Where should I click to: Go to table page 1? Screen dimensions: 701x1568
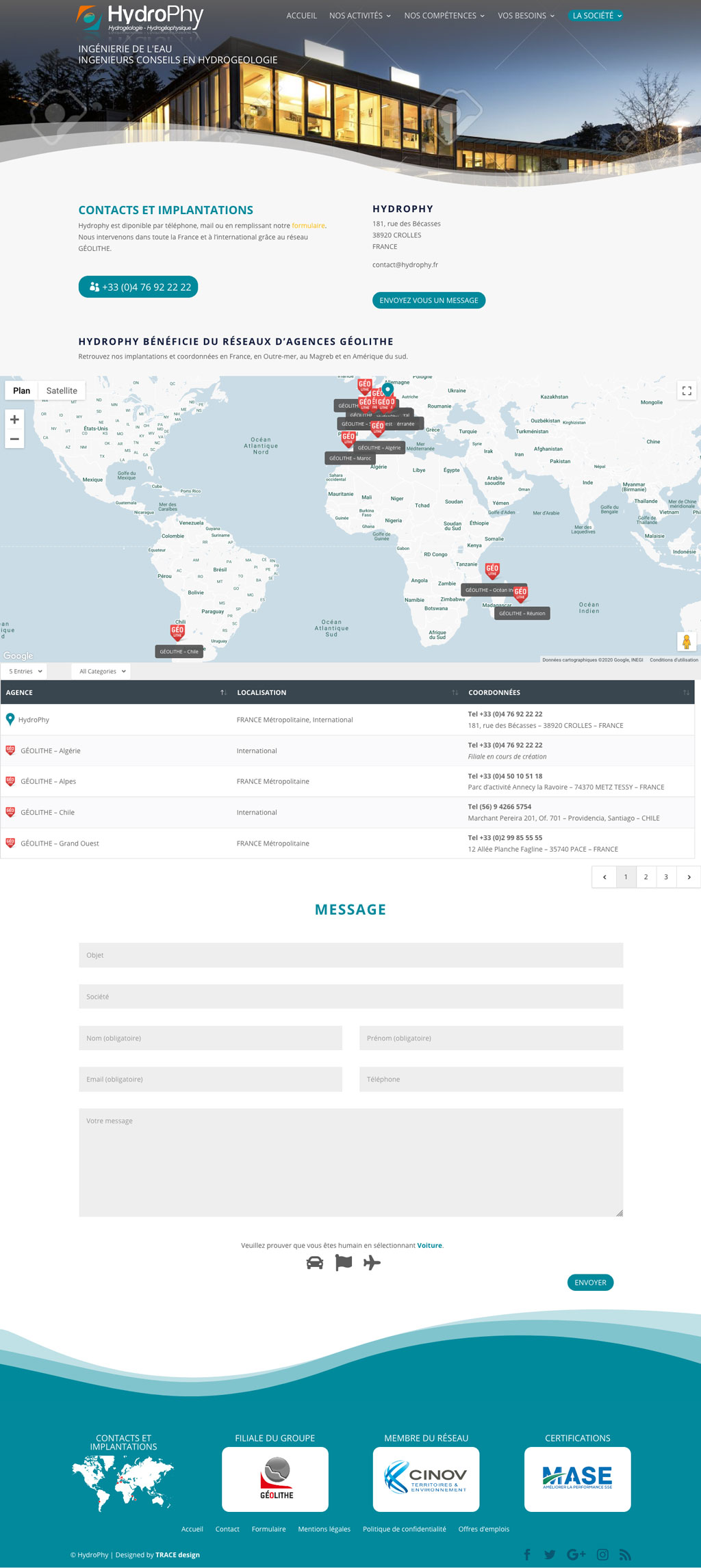point(626,876)
